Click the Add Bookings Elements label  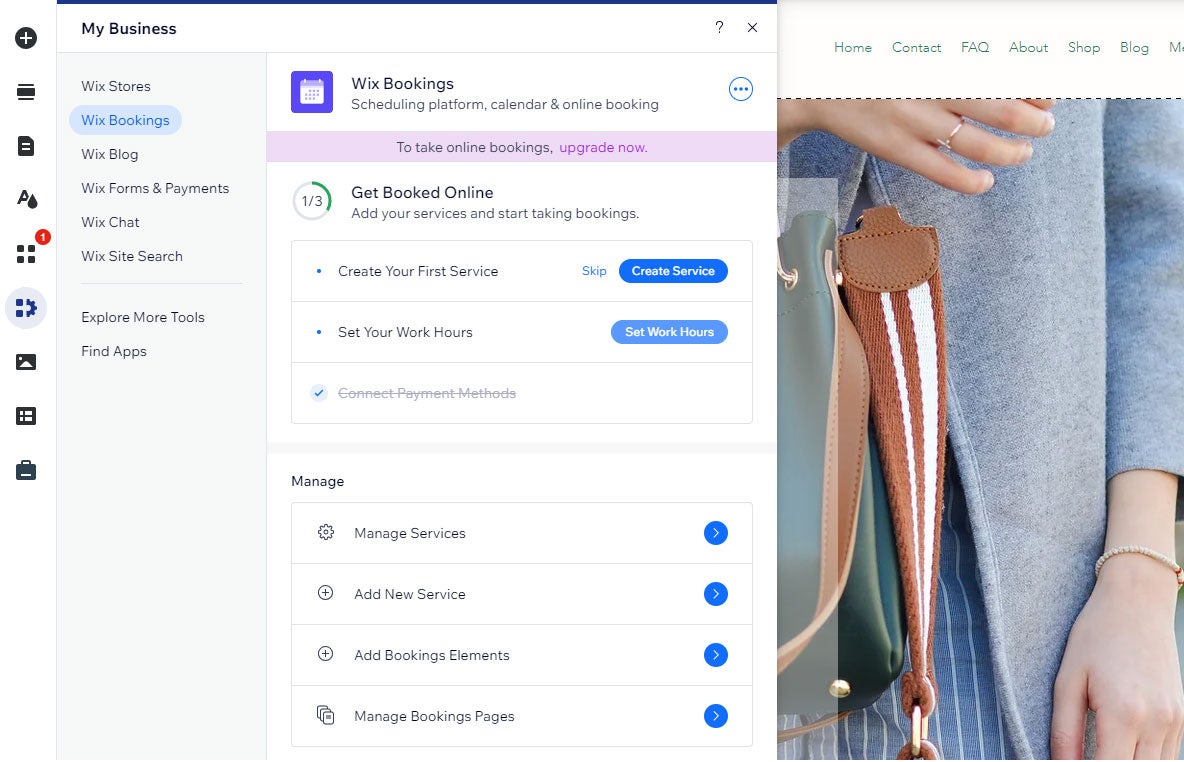(x=432, y=655)
